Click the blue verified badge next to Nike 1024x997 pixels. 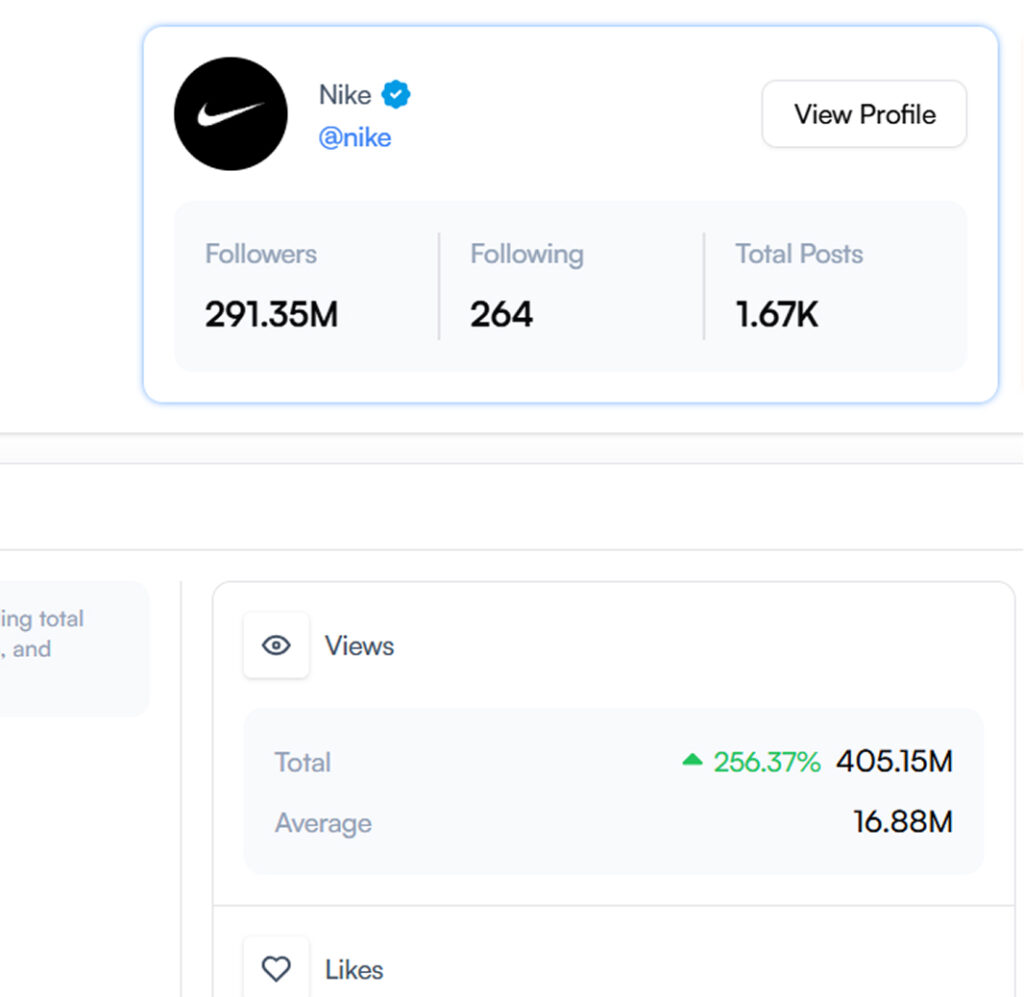click(x=396, y=95)
